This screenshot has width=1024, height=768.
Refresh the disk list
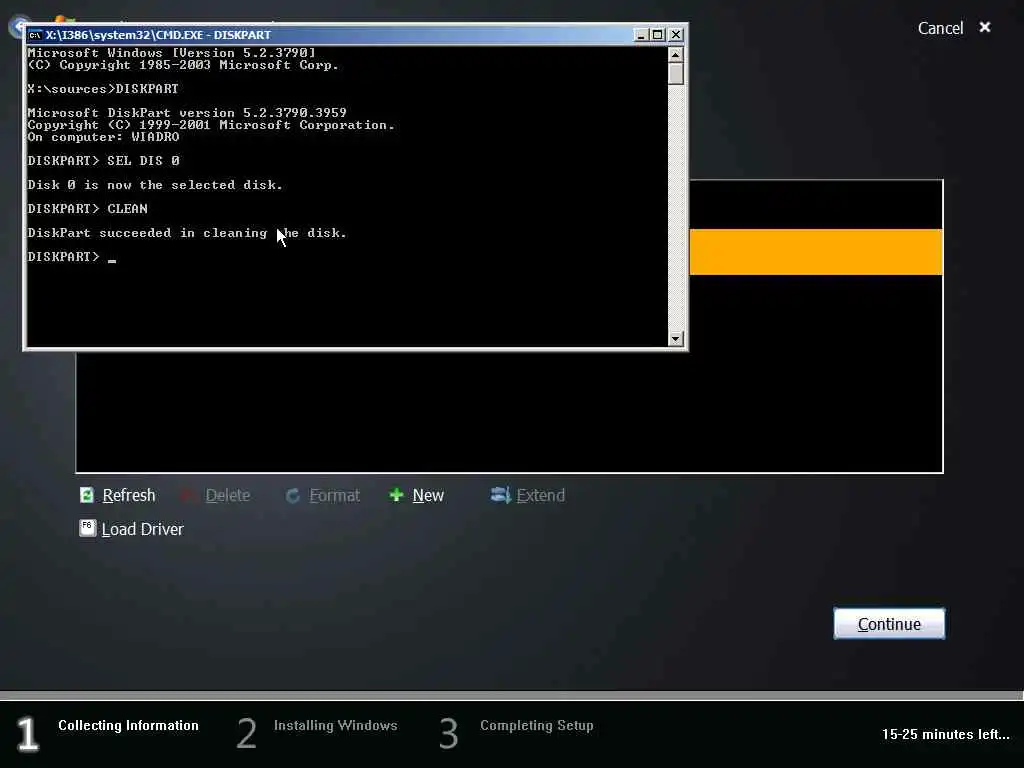pos(129,496)
